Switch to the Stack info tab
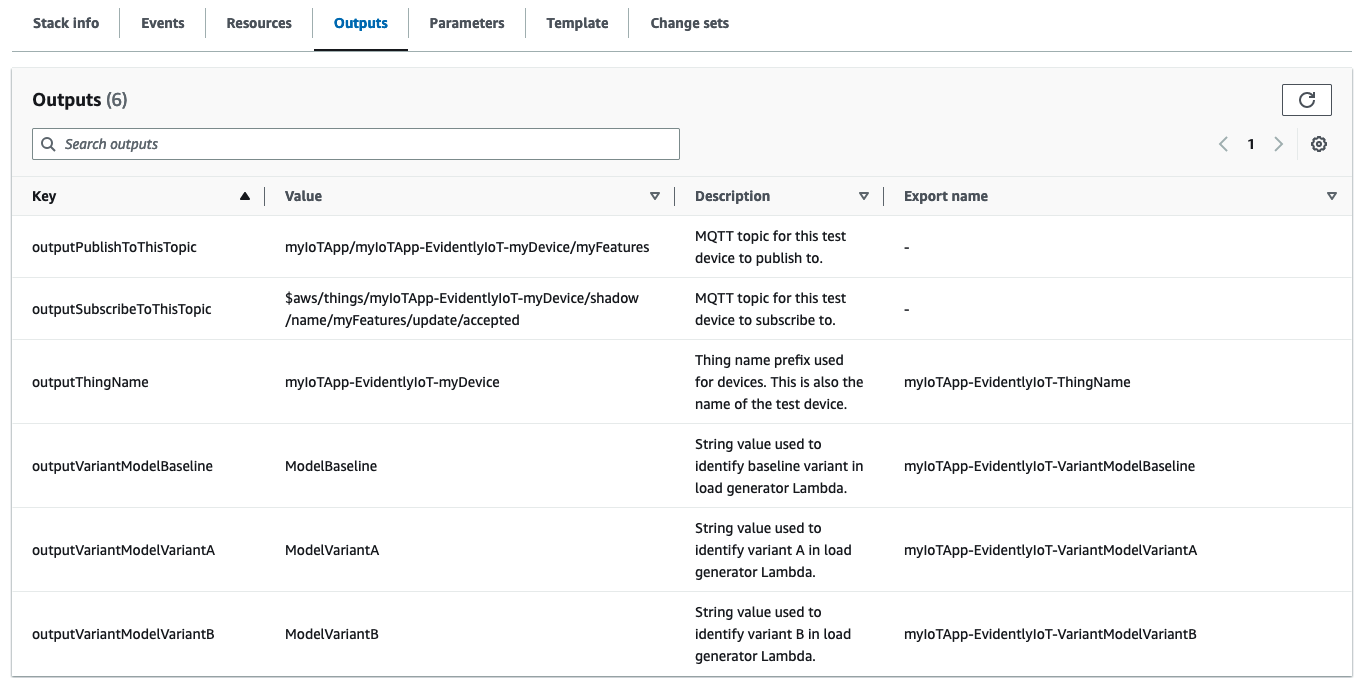Viewport: 1365px width, 684px height. (x=65, y=22)
